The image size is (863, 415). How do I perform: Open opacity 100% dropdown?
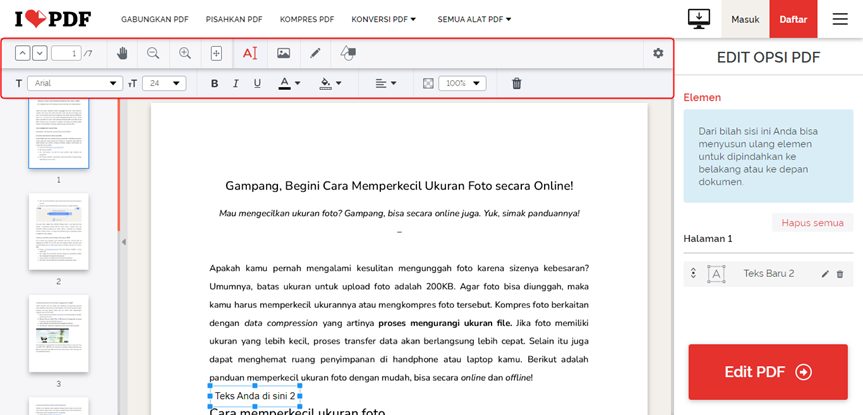pyautogui.click(x=462, y=84)
